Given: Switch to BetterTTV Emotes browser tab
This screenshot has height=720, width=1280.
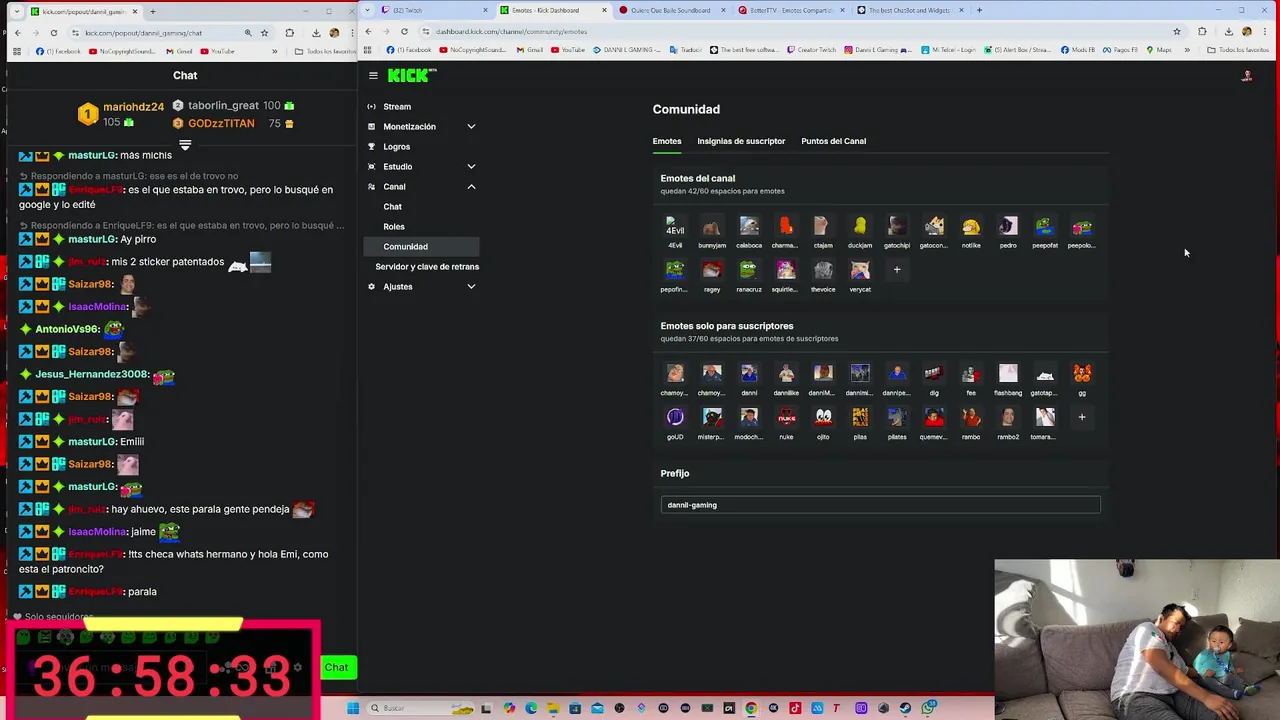Looking at the screenshot, I should pyautogui.click(x=790, y=10).
